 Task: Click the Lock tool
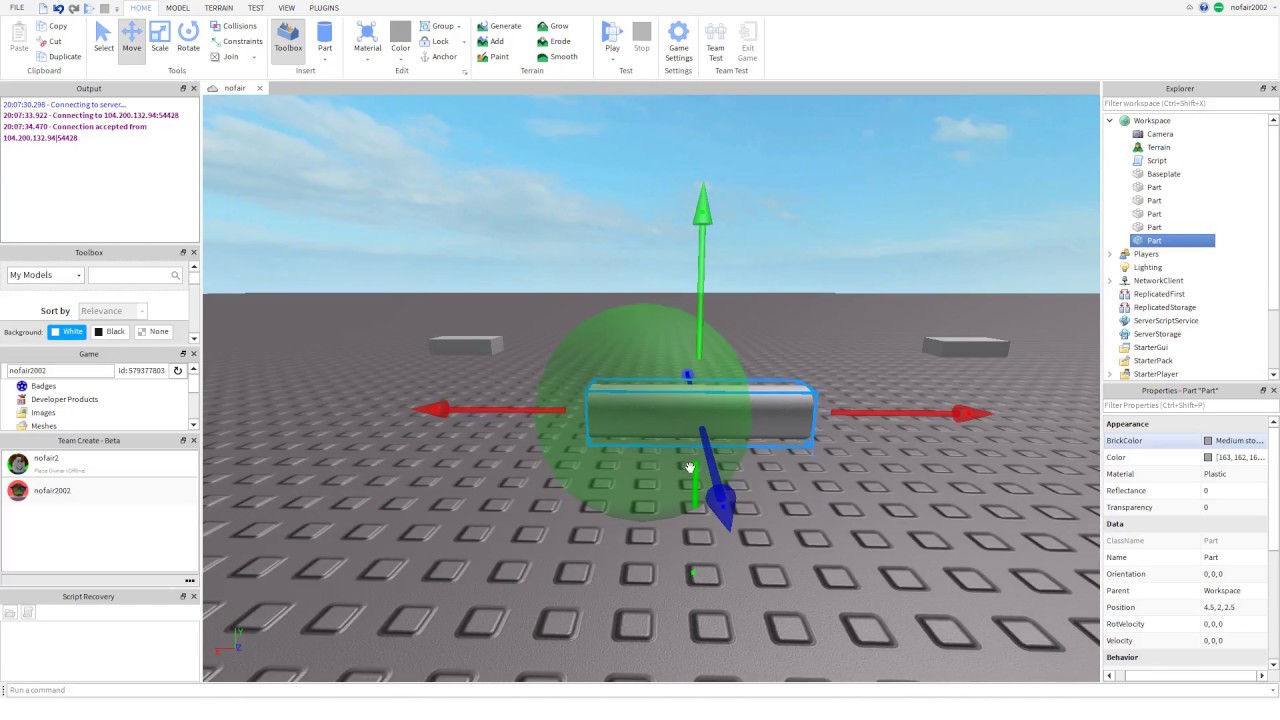coord(434,41)
